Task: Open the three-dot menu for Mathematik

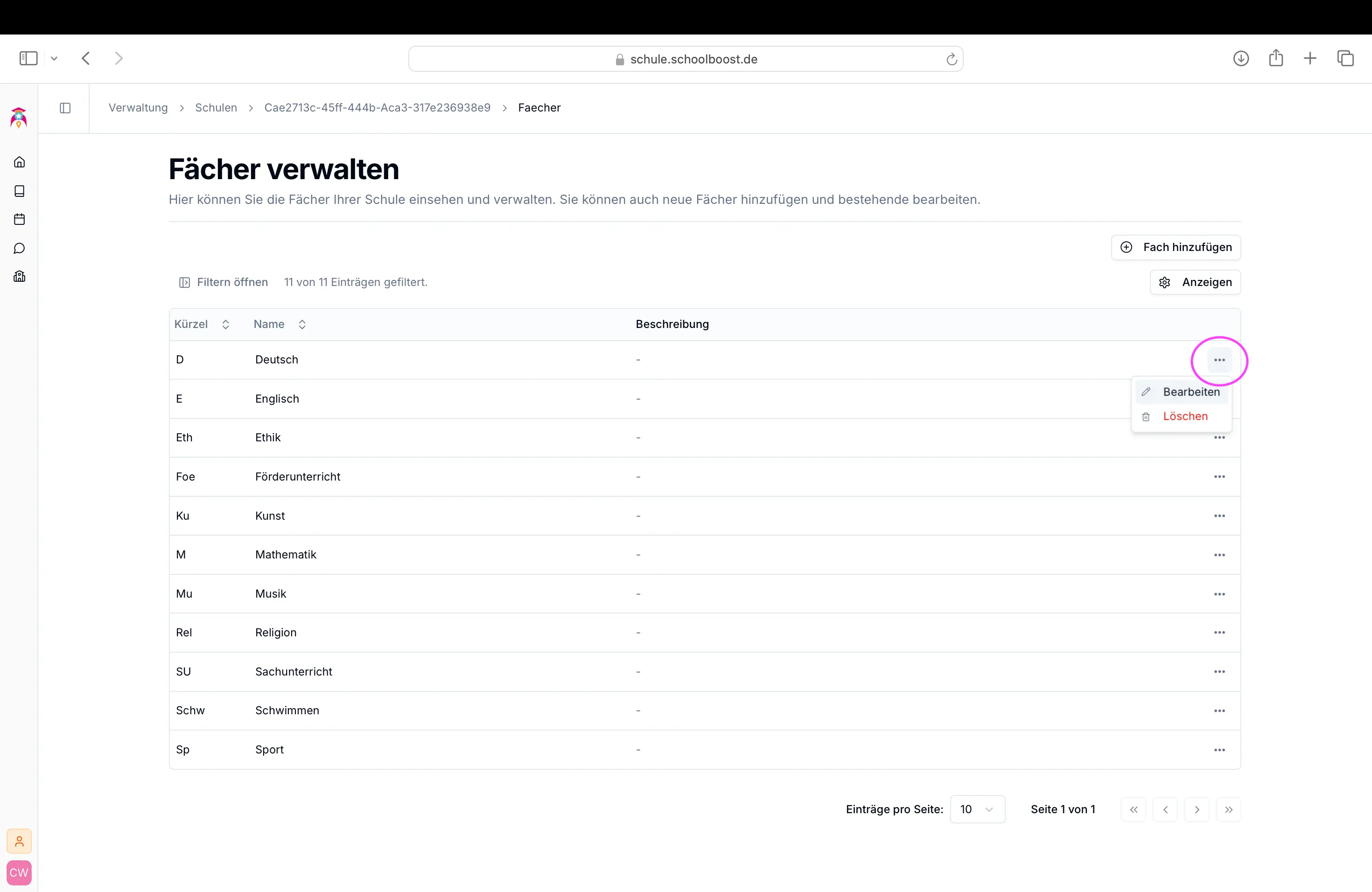Action: (1219, 555)
